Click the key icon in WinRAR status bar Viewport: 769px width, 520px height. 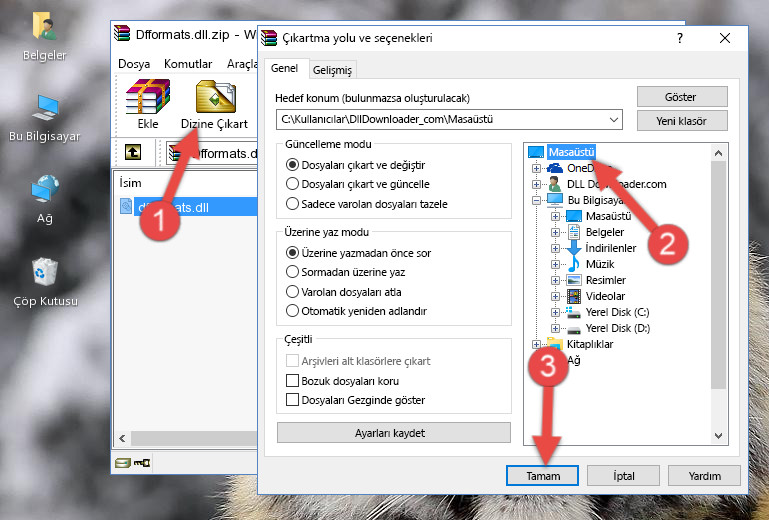pos(142,462)
